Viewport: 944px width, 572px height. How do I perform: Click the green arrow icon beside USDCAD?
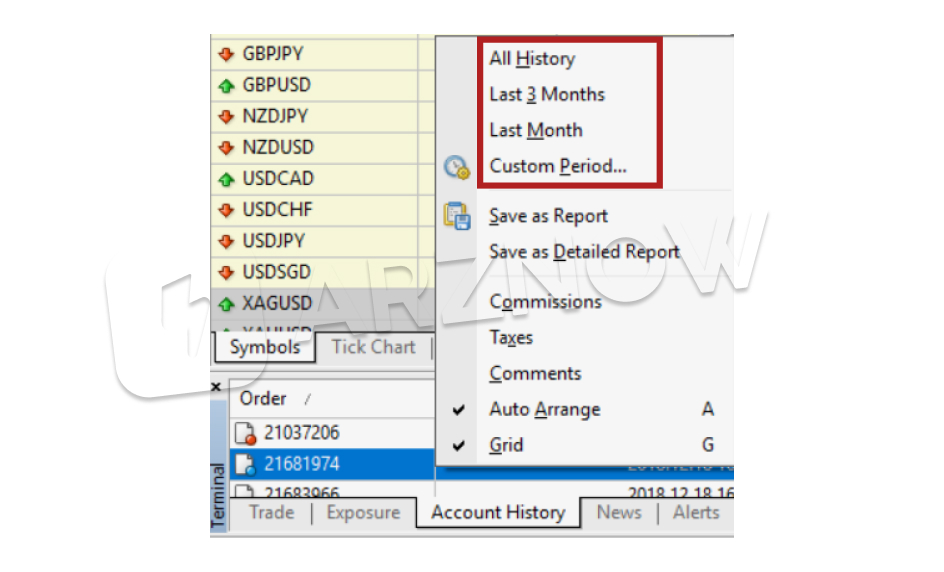click(226, 179)
